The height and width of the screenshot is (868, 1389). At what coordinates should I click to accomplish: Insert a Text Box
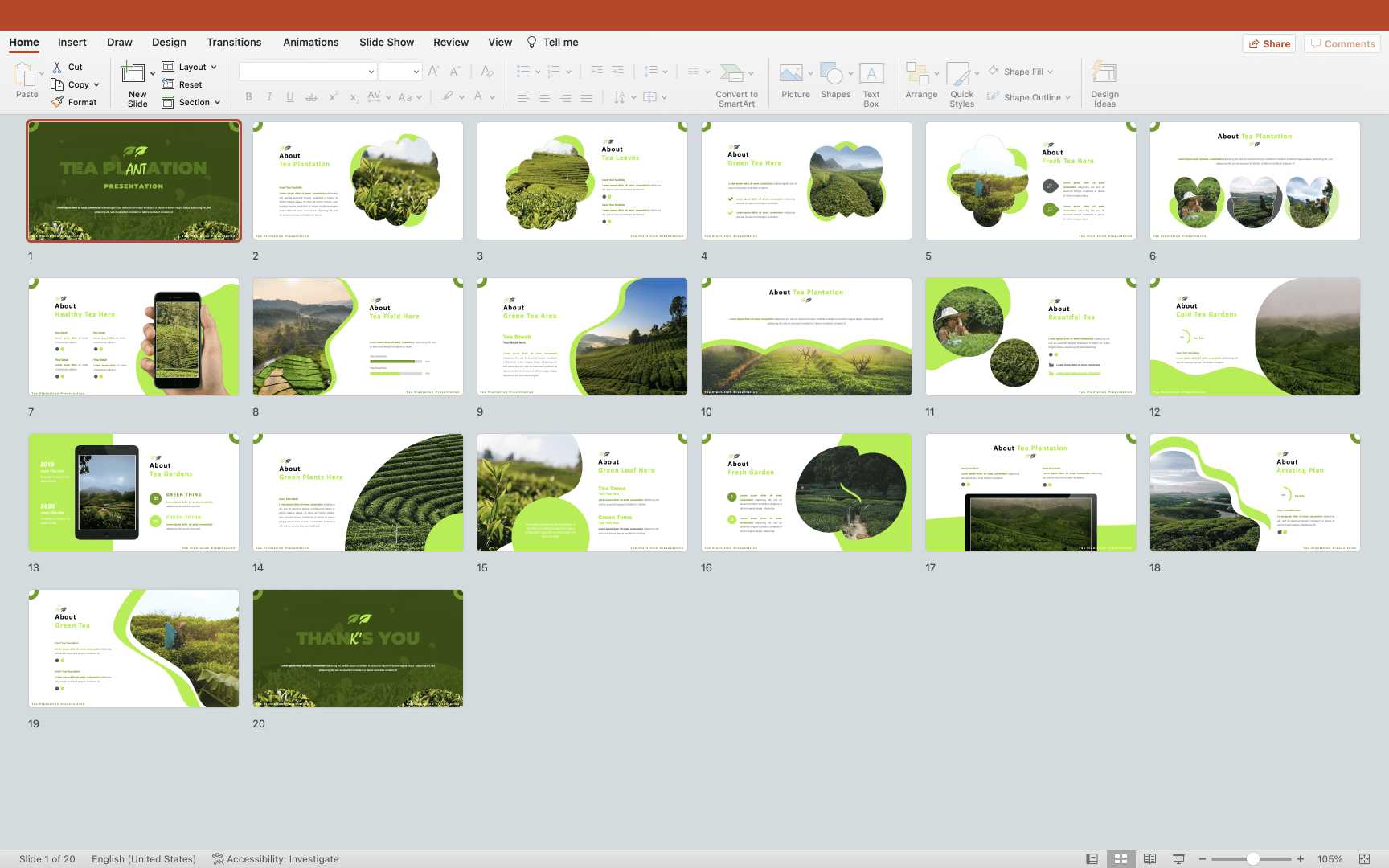871,74
